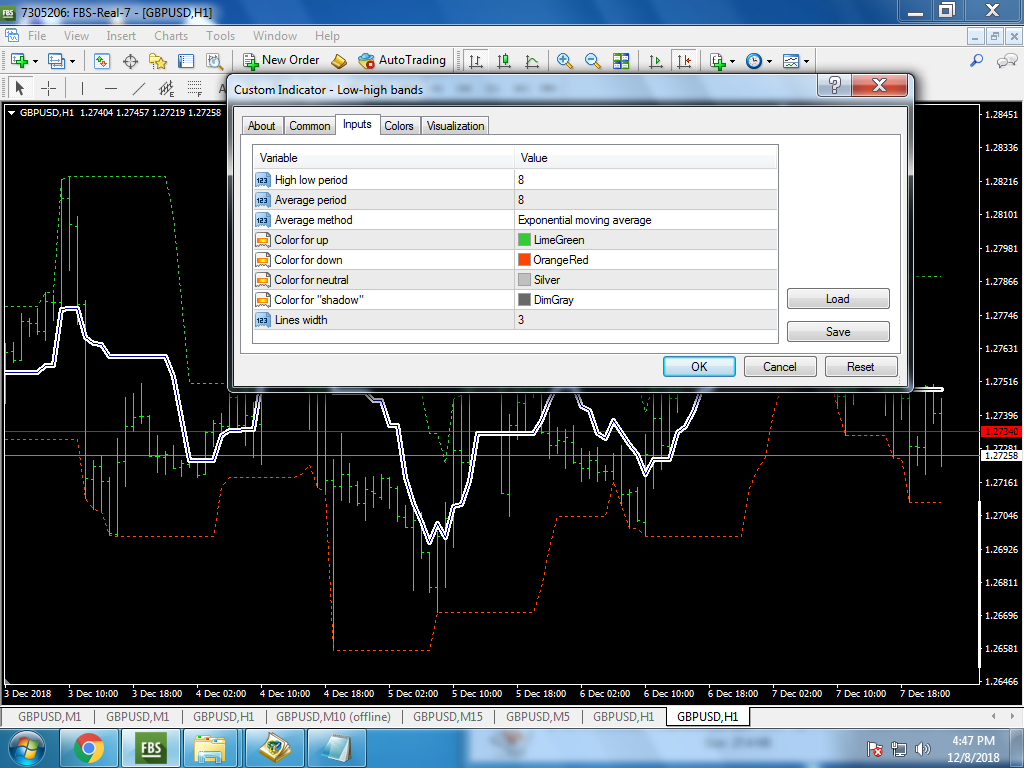The image size is (1024, 768).
Task: Open the View menu
Action: tap(76, 36)
